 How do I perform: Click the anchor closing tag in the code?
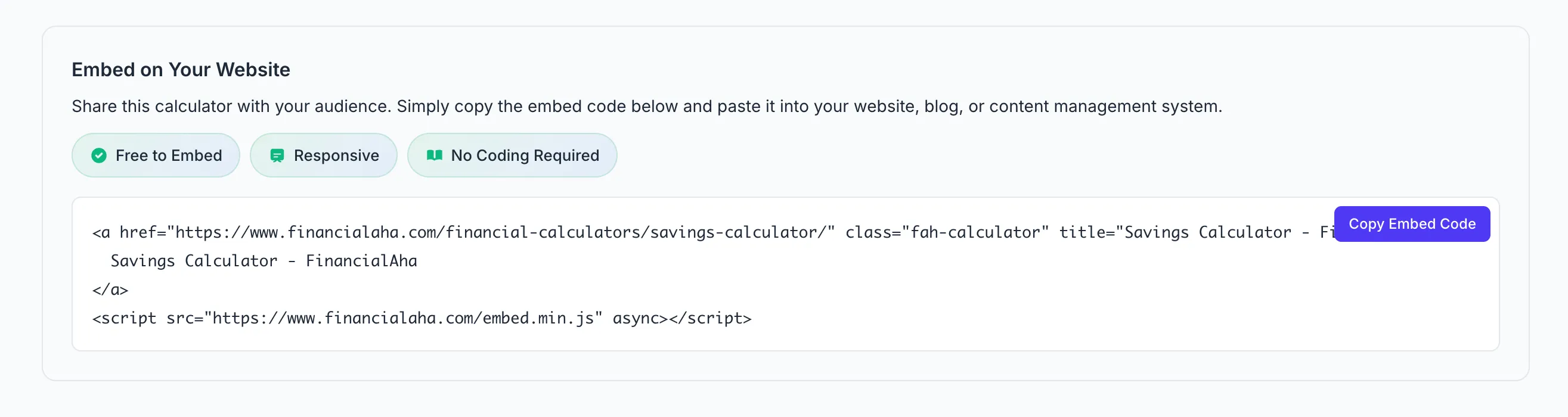[110, 290]
